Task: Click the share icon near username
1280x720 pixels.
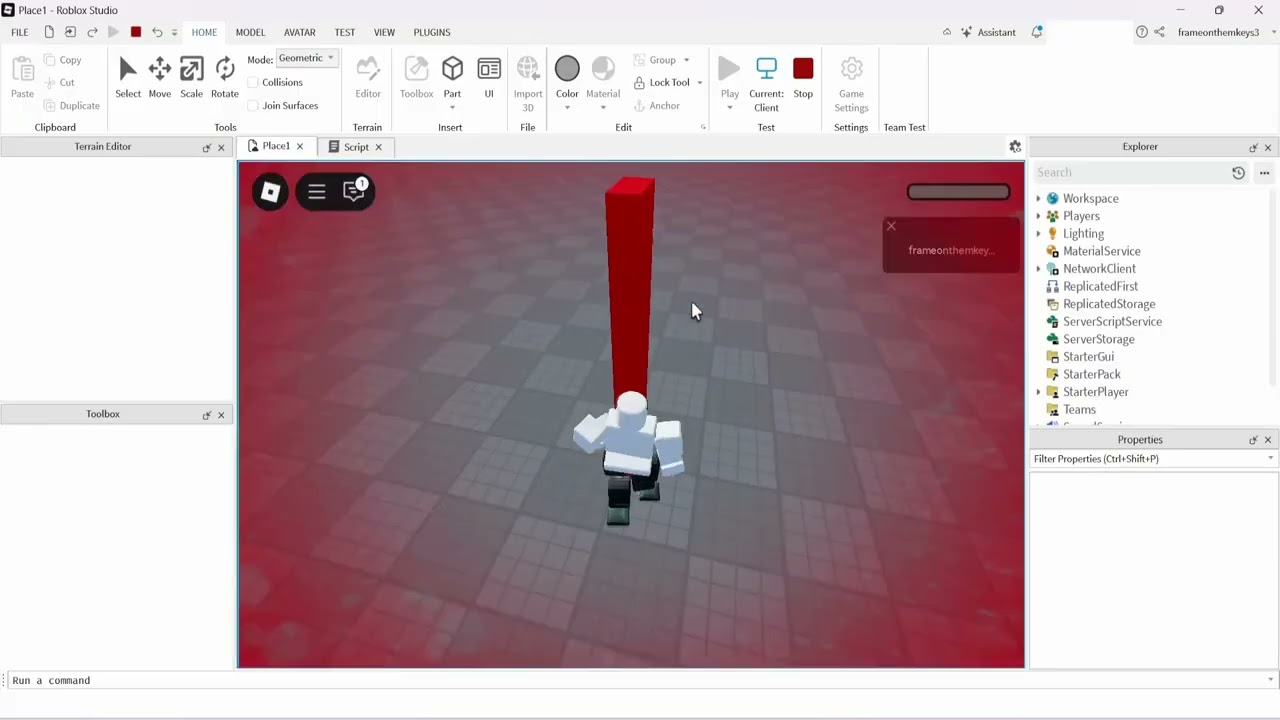Action: 1159,32
